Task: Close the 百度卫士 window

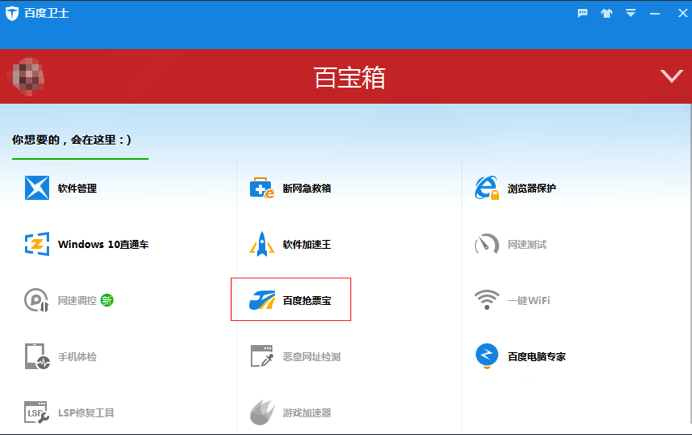Action: (x=683, y=13)
